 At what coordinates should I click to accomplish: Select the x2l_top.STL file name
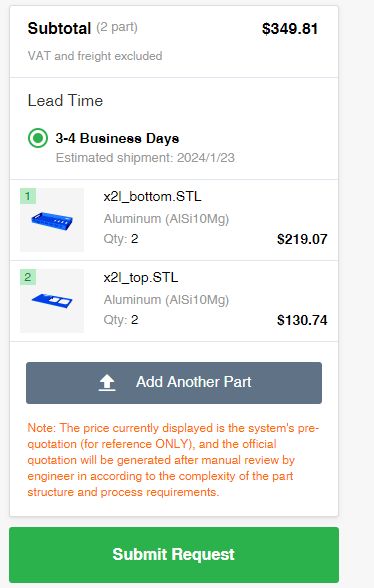(x=141, y=278)
